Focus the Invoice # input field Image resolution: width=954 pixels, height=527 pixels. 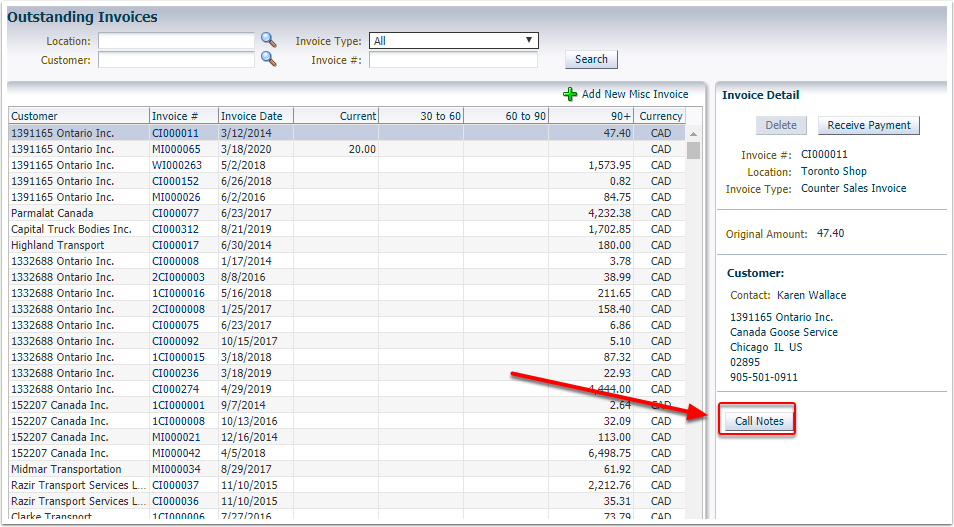click(x=453, y=60)
